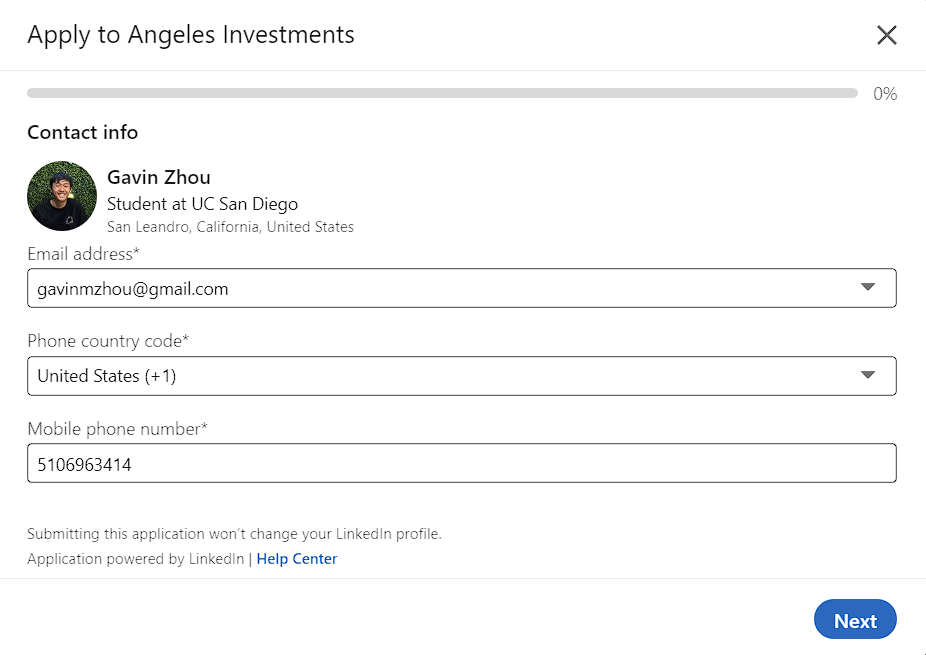Click the Student at UC San Diego headline

[x=202, y=204]
